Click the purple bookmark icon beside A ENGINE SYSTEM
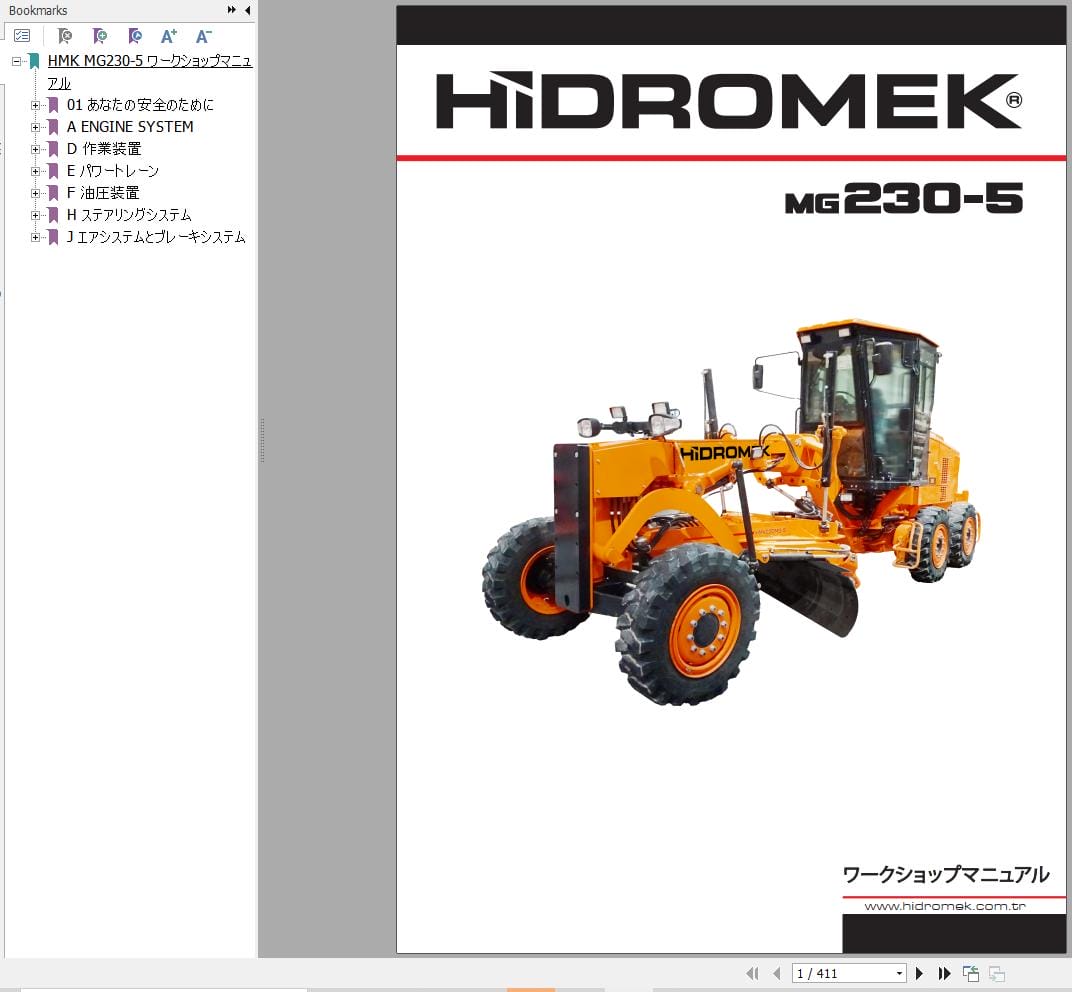This screenshot has height=992, width=1072. (x=53, y=127)
